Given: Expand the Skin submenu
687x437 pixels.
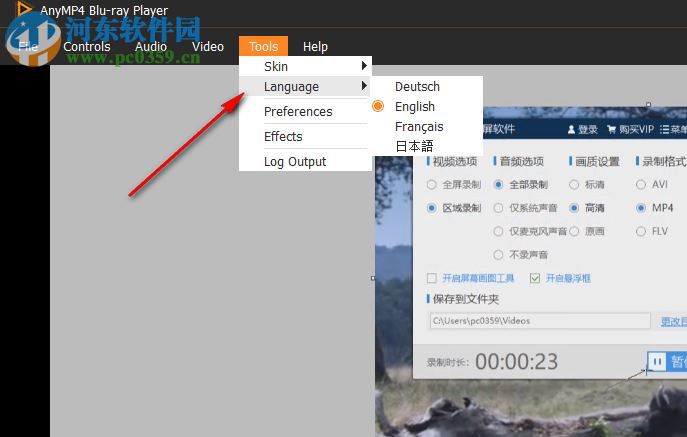Looking at the screenshot, I should 305,66.
